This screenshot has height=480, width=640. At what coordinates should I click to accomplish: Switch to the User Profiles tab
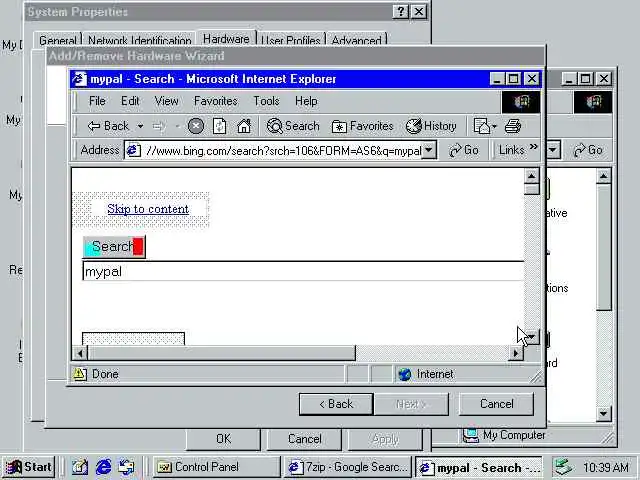tap(291, 40)
